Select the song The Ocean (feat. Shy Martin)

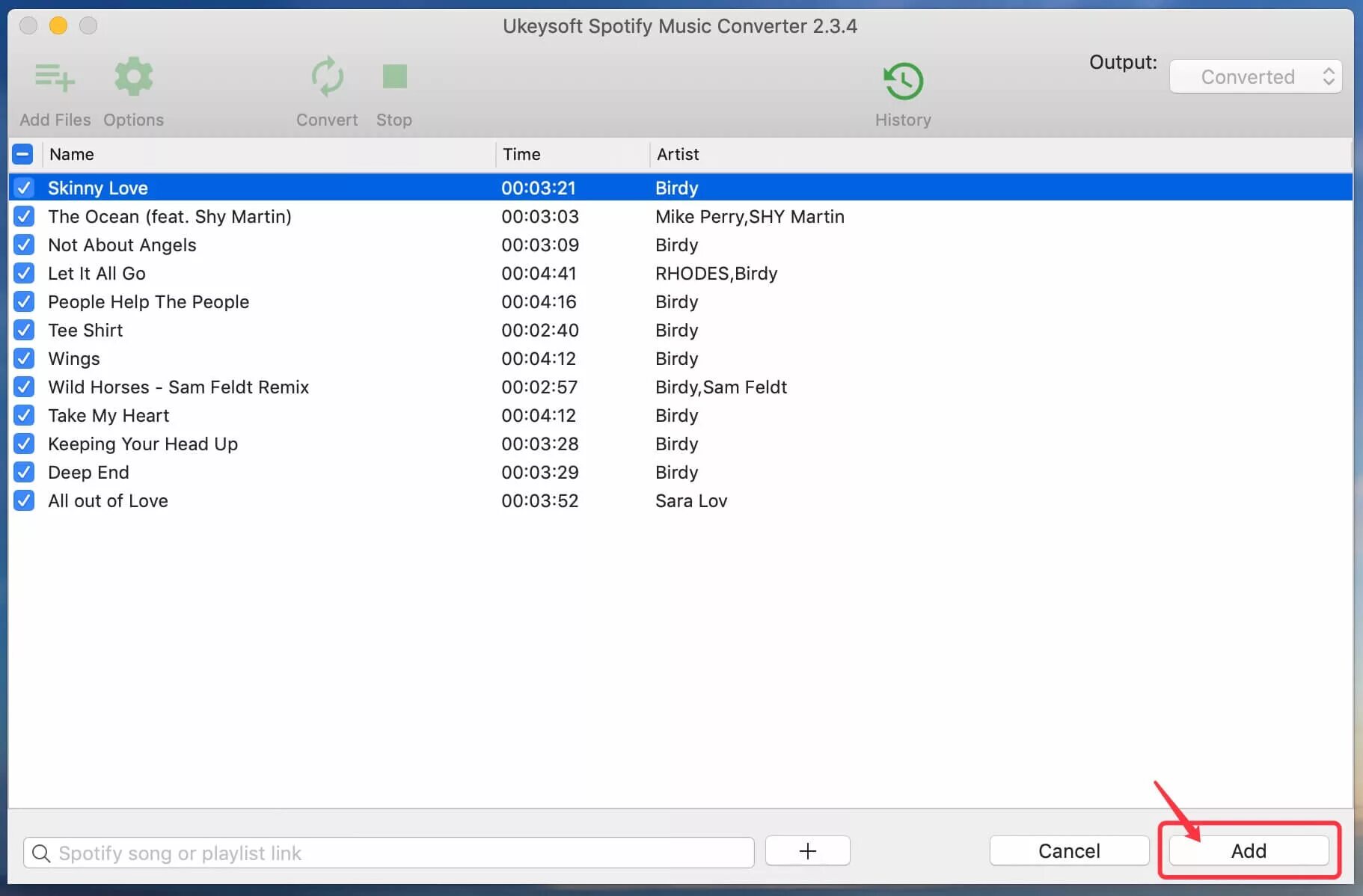(170, 216)
